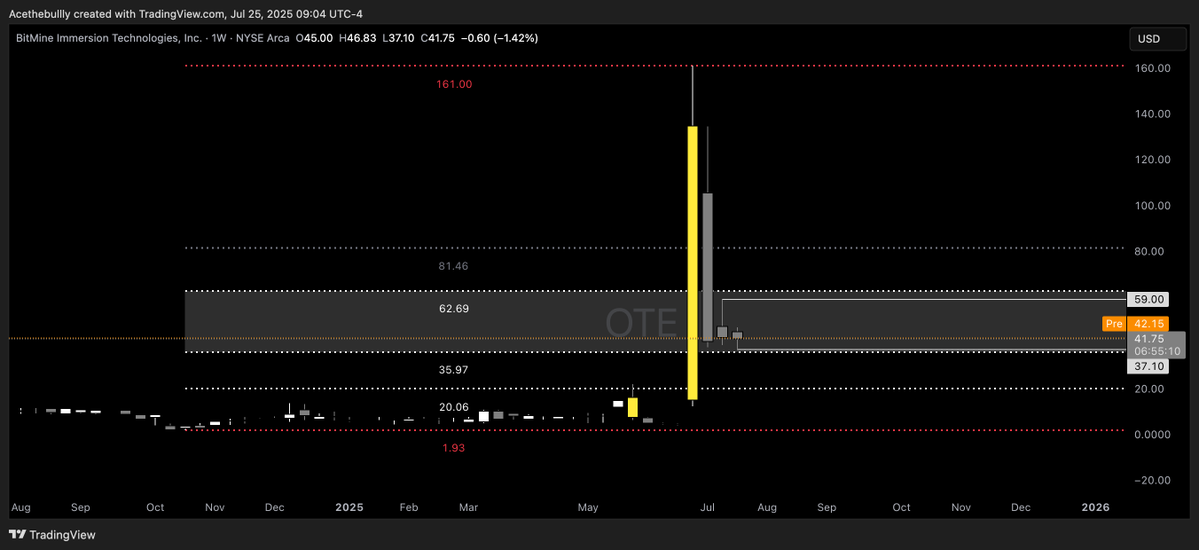Click the 1.93 red level label
Image resolution: width=1199 pixels, height=550 pixels.
click(453, 448)
